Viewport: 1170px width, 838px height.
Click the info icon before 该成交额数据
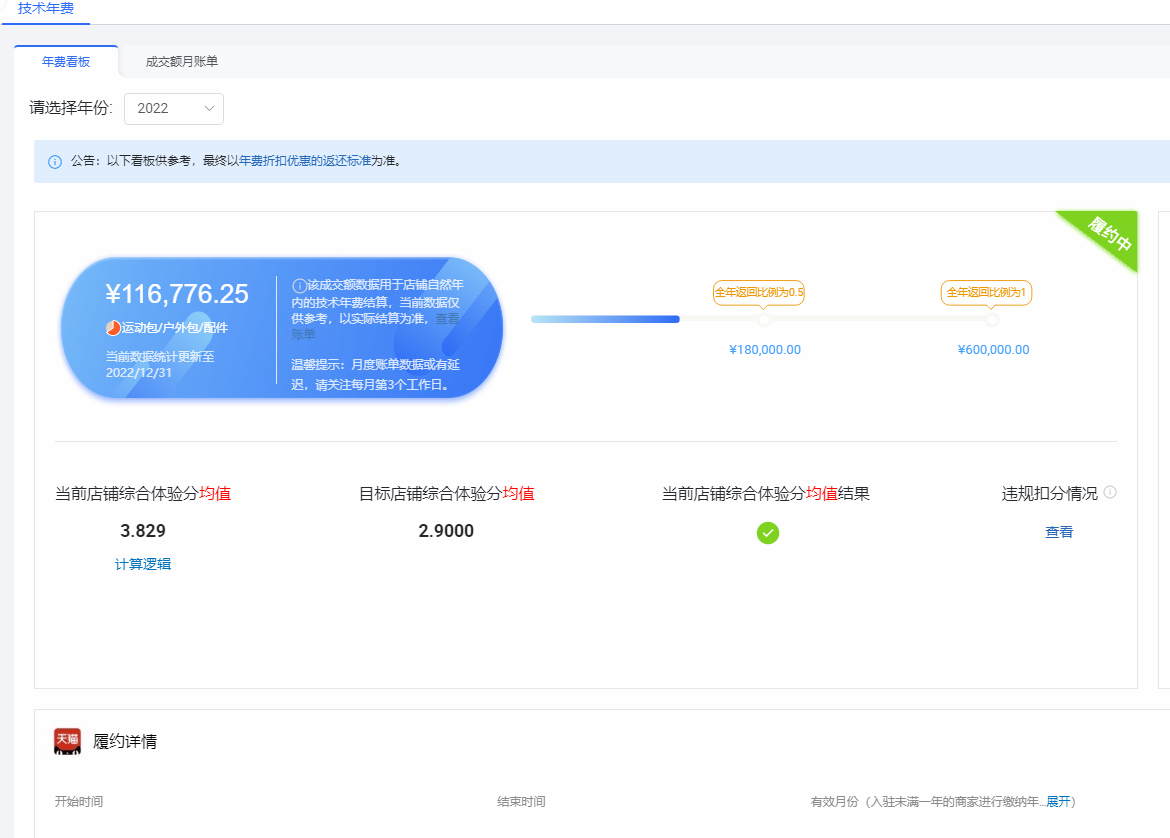298,285
